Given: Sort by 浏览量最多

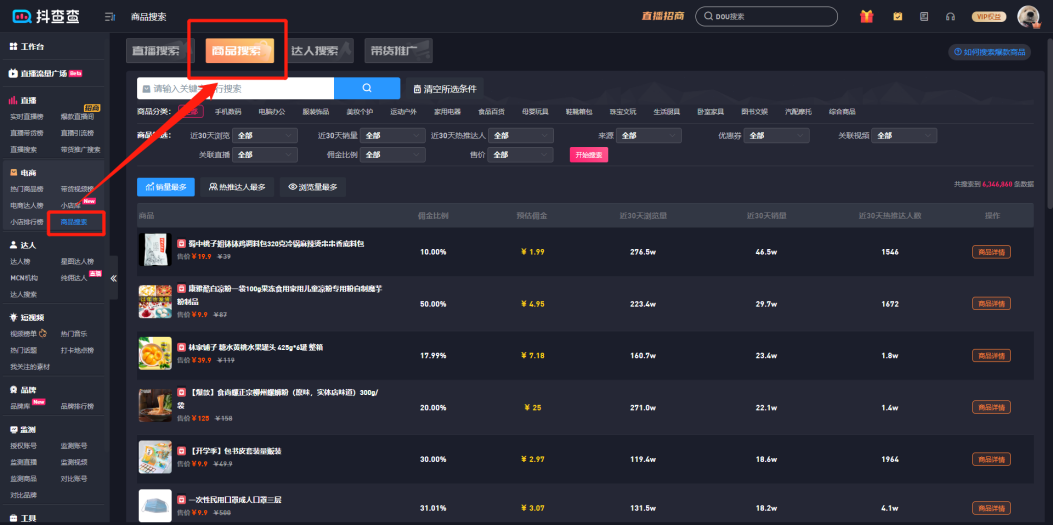Looking at the screenshot, I should click(313, 186).
